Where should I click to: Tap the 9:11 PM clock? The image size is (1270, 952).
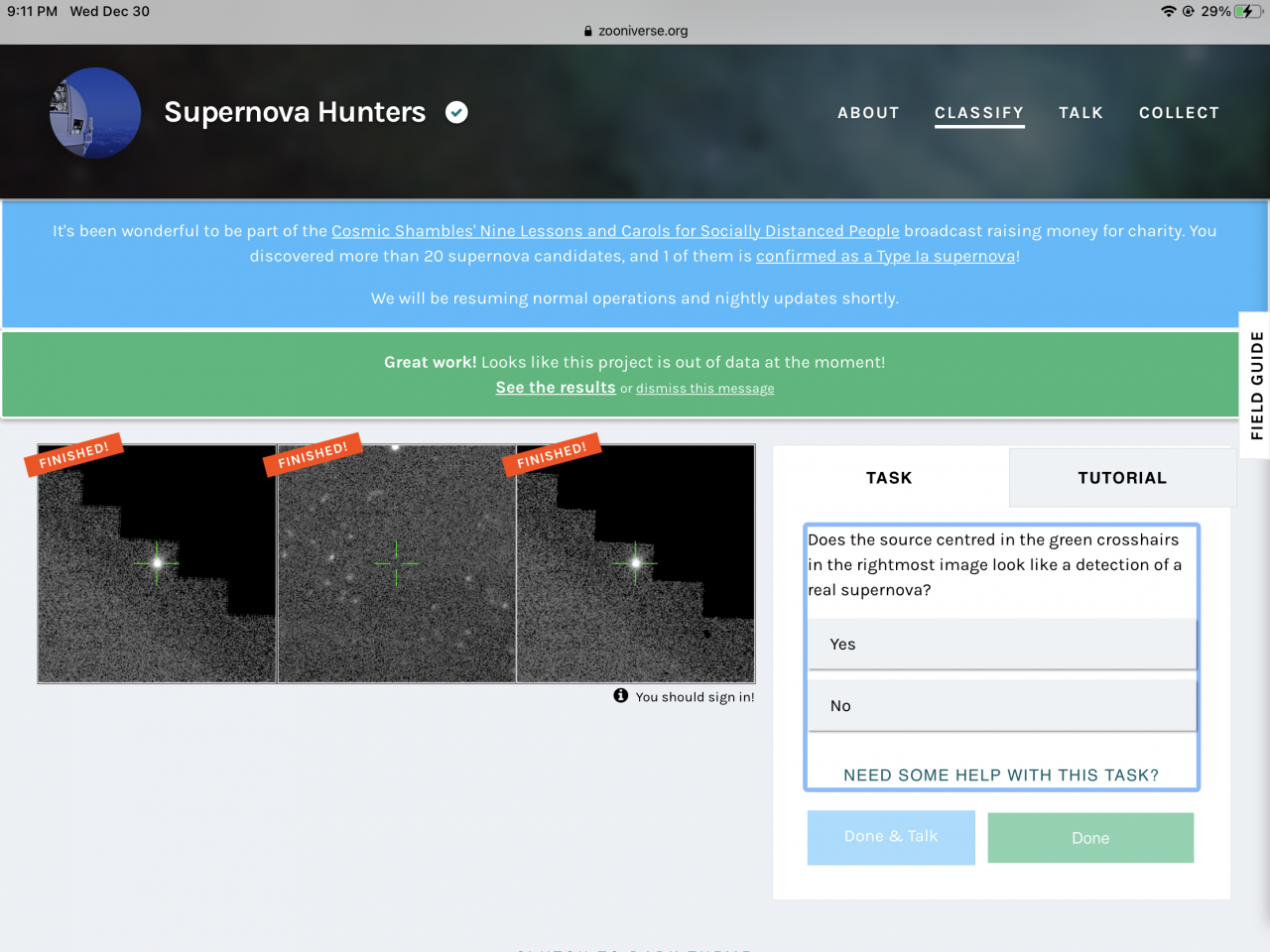[x=33, y=11]
